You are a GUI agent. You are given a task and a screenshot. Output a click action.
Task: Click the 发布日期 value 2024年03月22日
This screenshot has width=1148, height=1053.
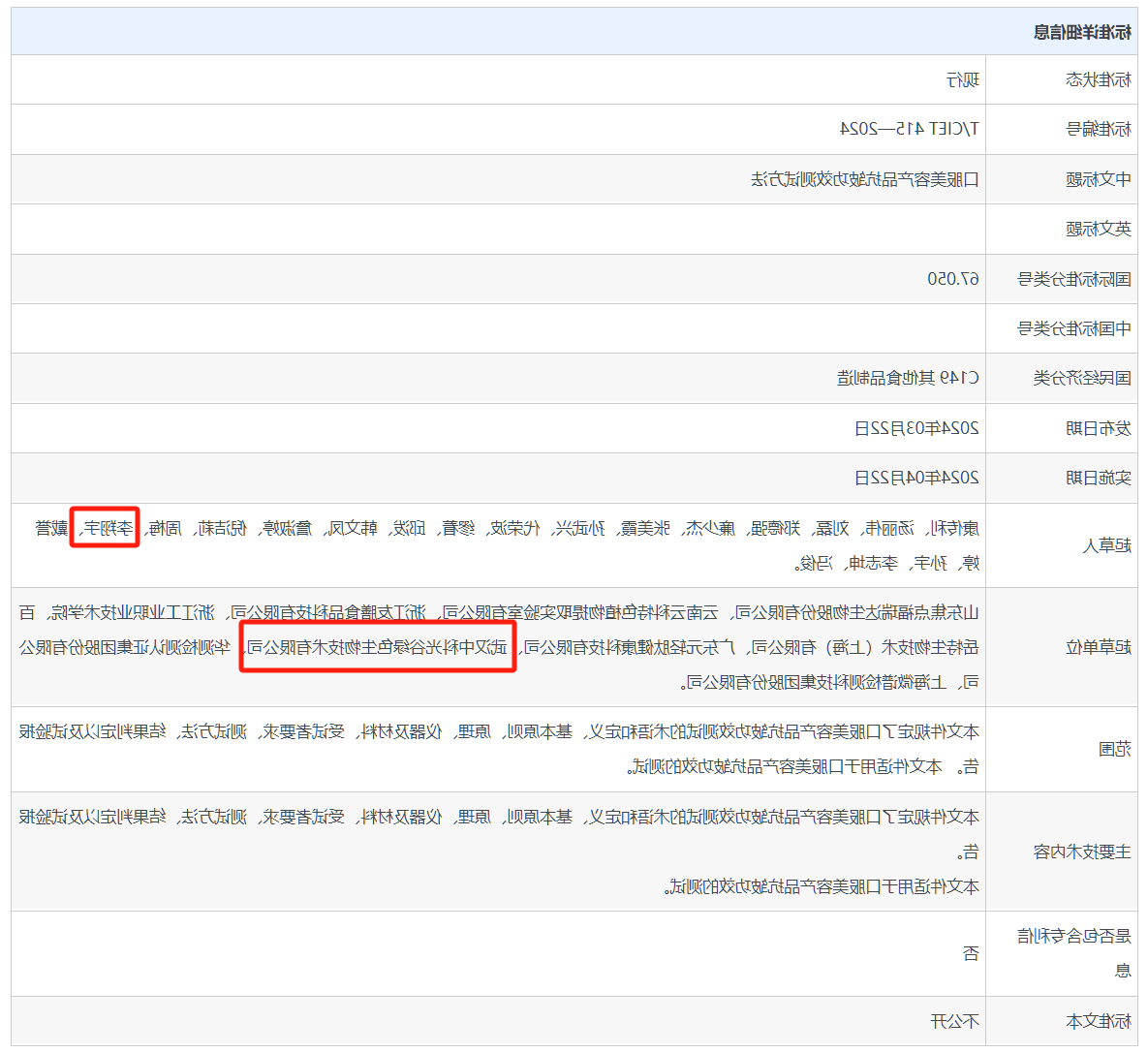tap(916, 428)
